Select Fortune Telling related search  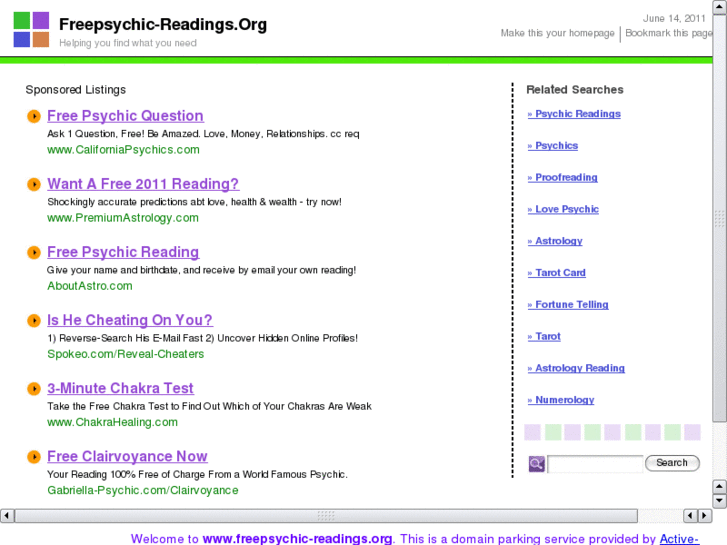[x=568, y=305]
